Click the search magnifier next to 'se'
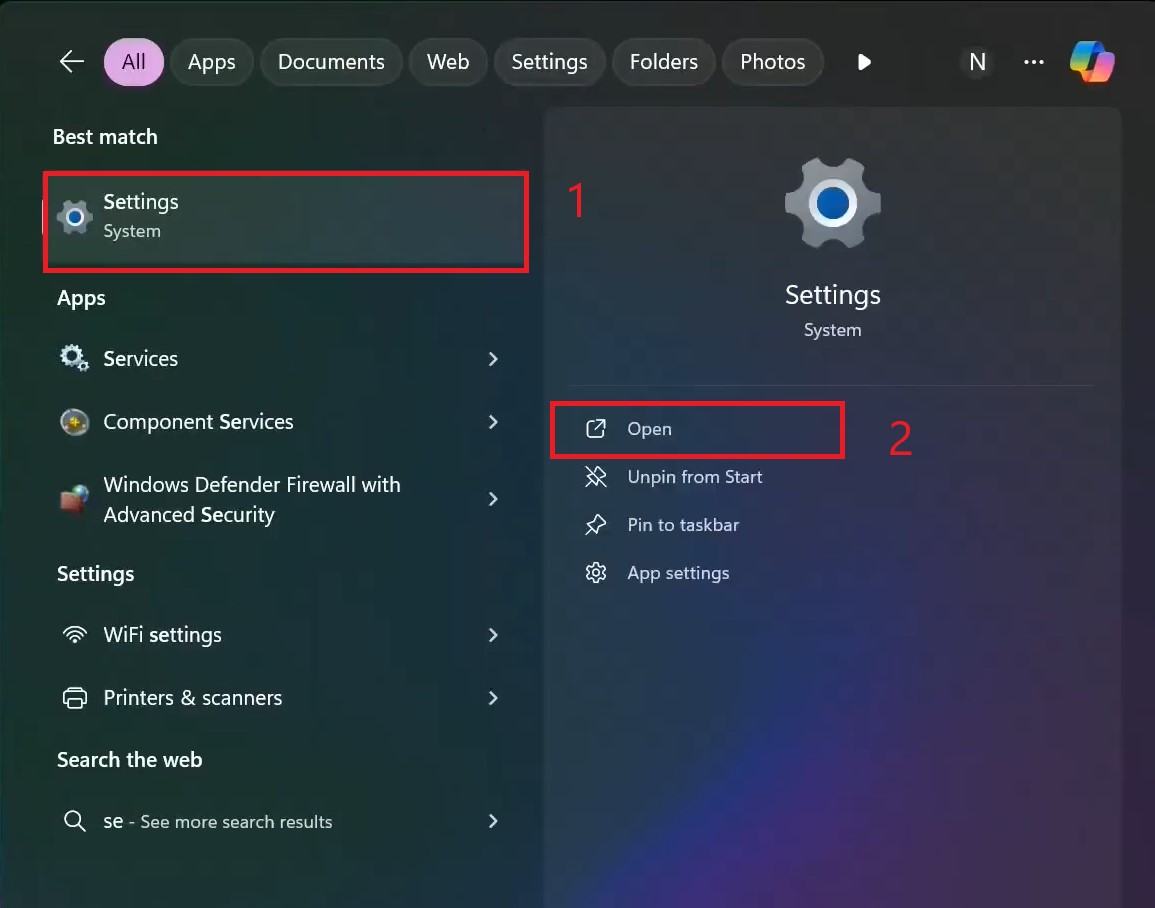The width and height of the screenshot is (1155, 908). [75, 821]
